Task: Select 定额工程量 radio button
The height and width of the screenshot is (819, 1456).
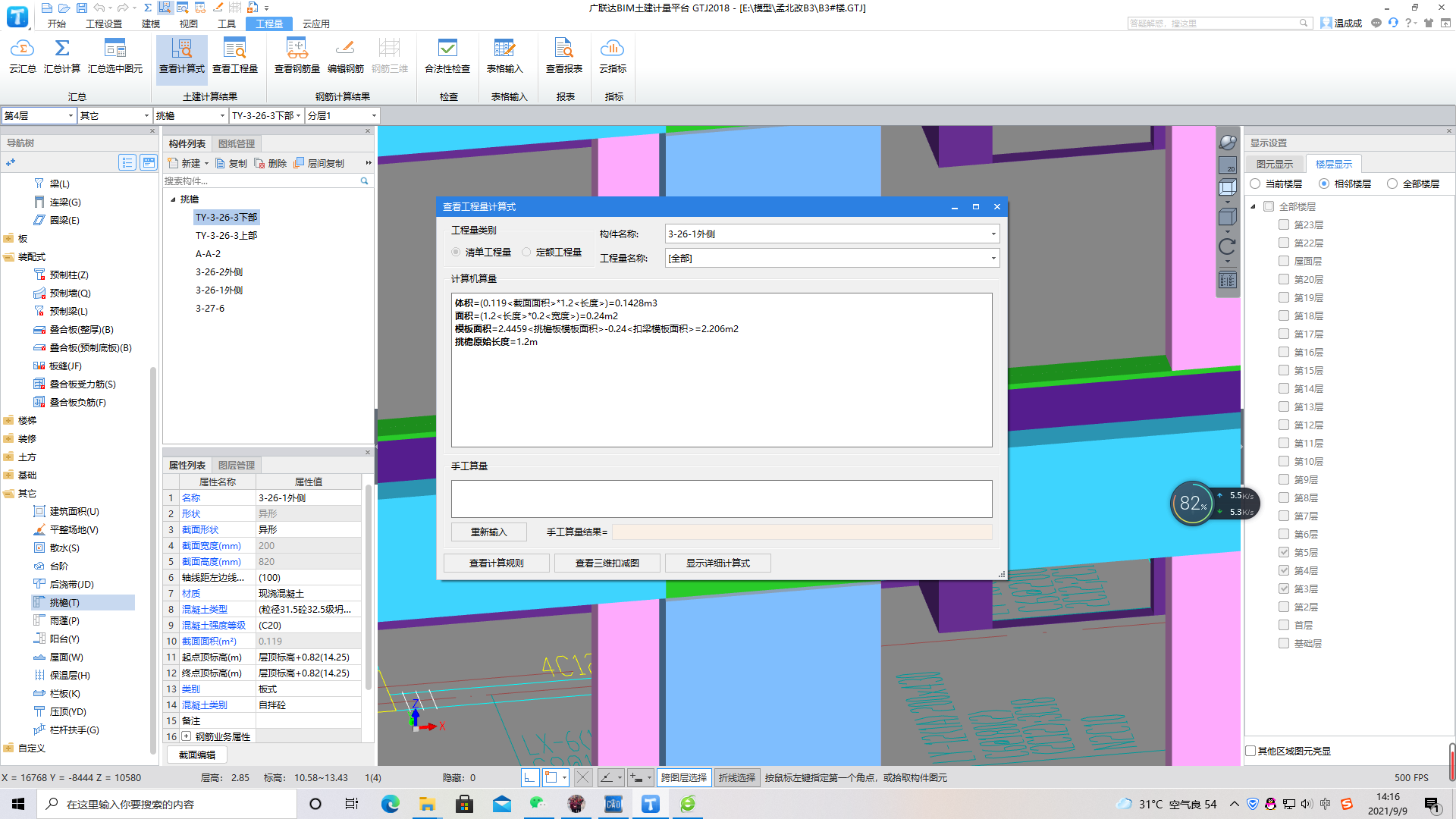Action: click(526, 252)
